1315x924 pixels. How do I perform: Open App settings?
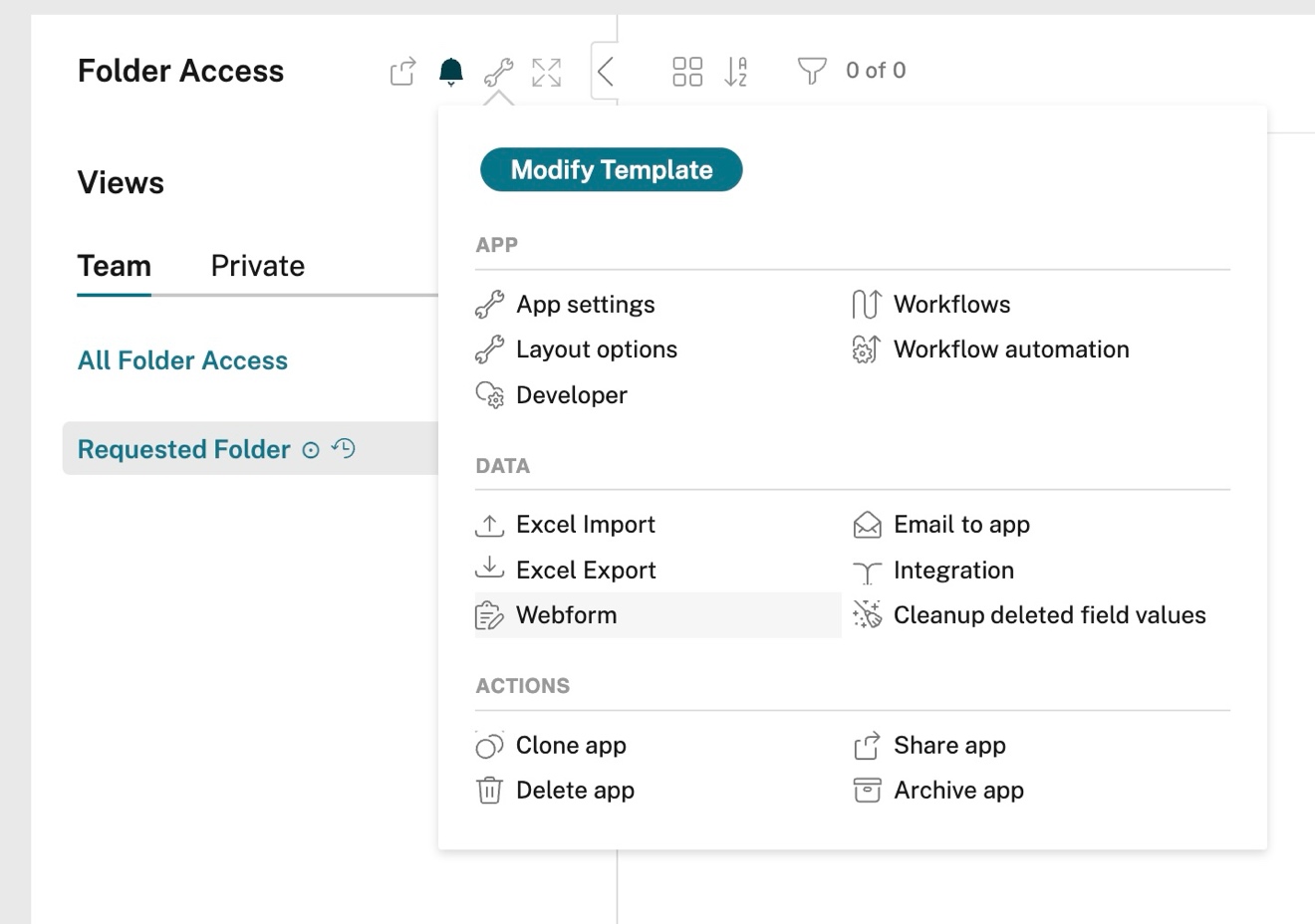(585, 305)
